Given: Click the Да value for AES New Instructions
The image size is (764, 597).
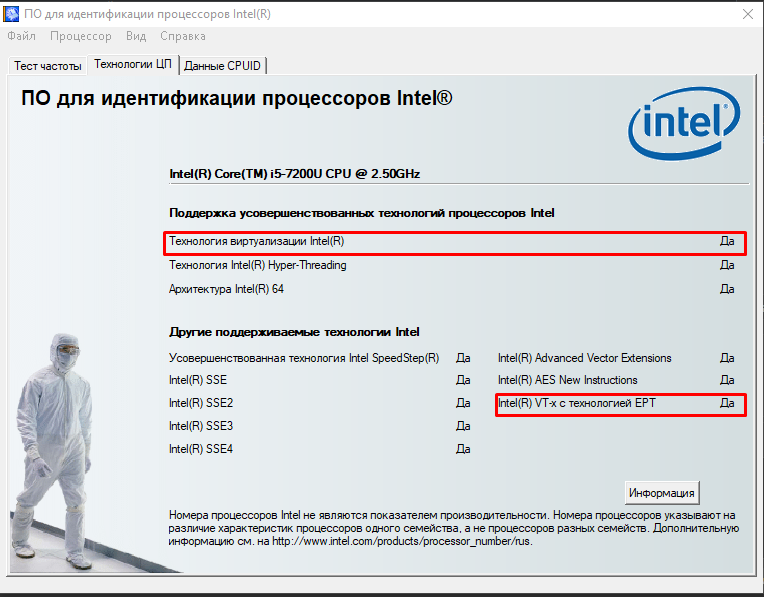Looking at the screenshot, I should click(x=727, y=380).
